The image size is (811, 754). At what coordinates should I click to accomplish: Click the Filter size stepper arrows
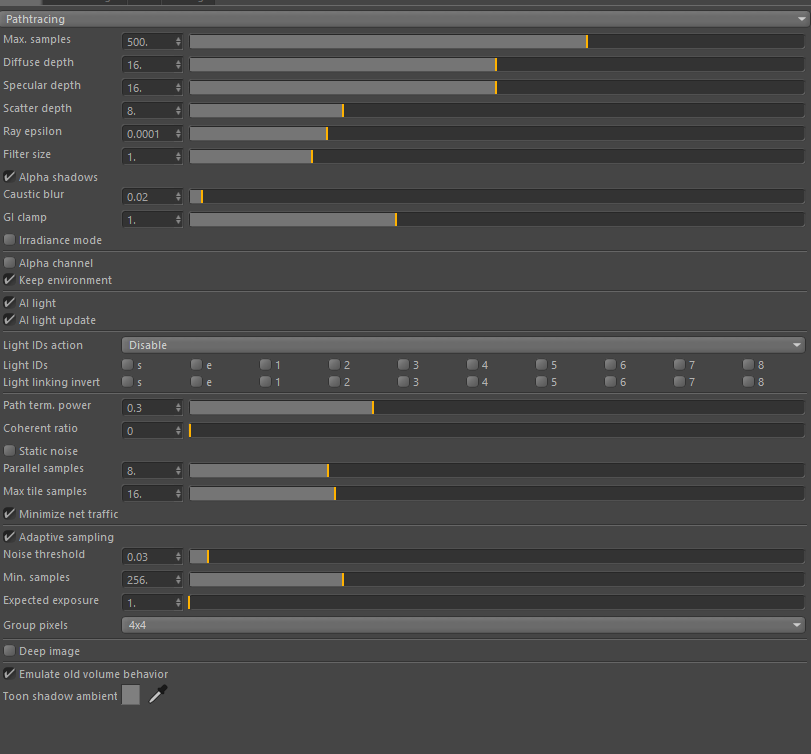click(x=178, y=156)
